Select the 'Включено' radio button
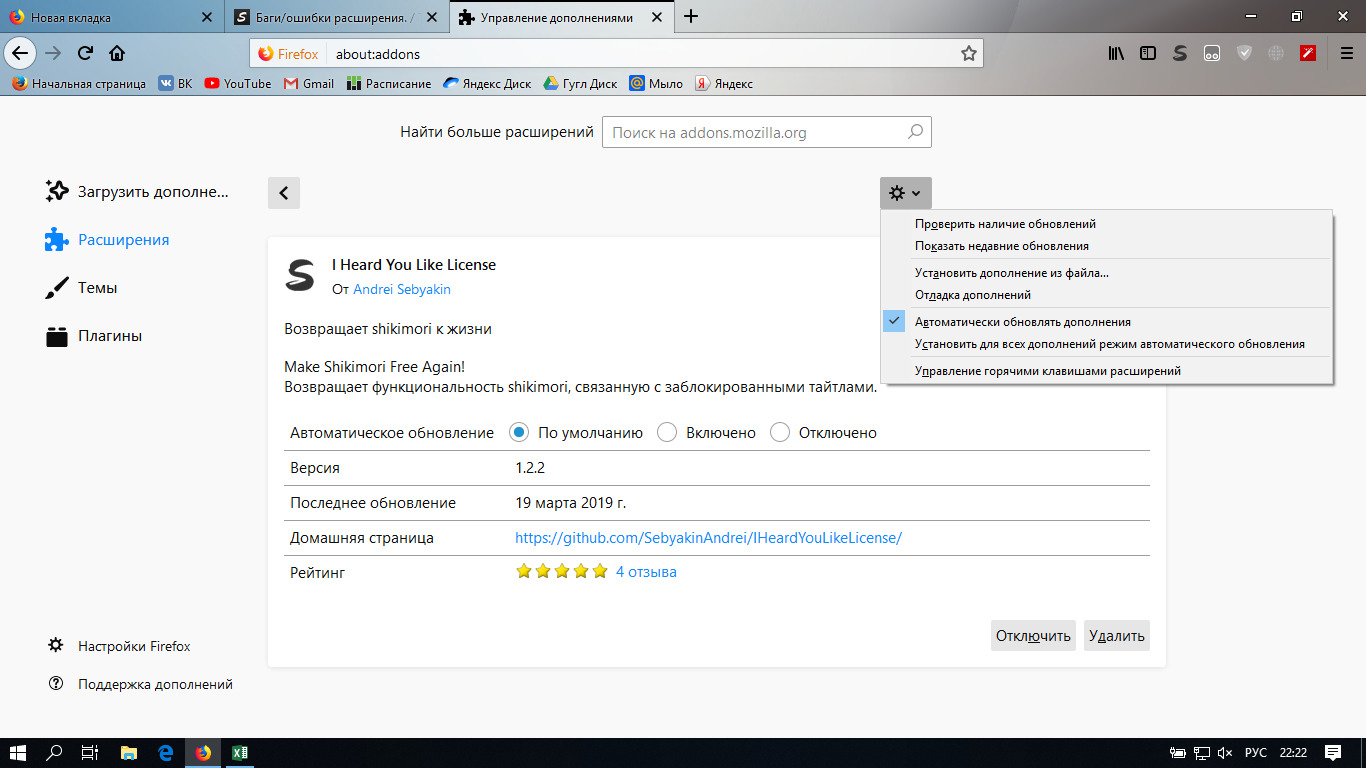The image size is (1366, 768). 667,433
